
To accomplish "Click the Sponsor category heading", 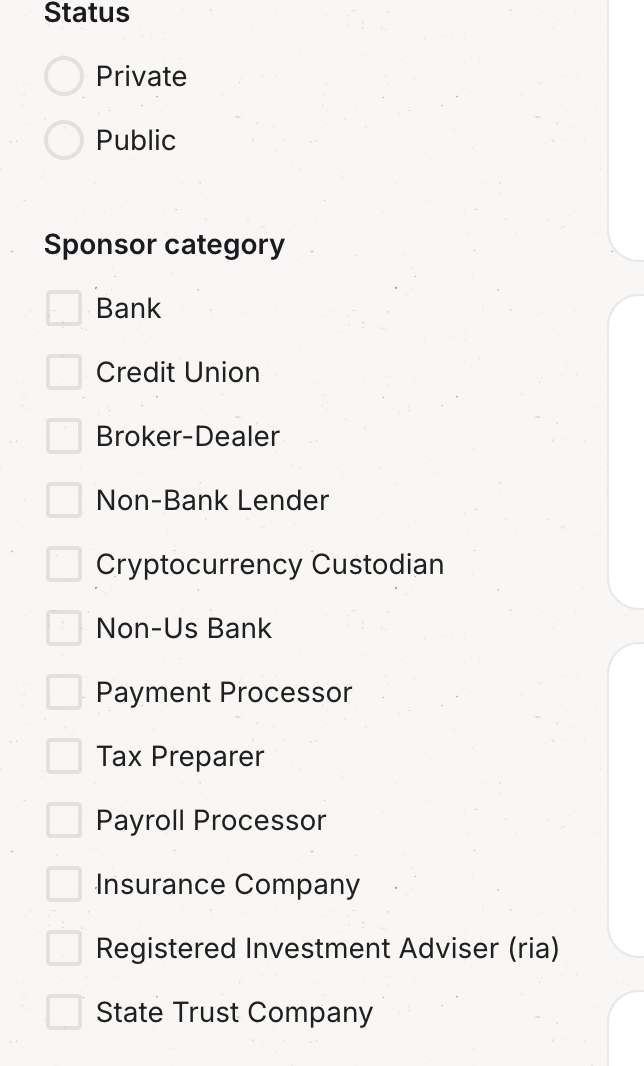I will click(x=164, y=244).
